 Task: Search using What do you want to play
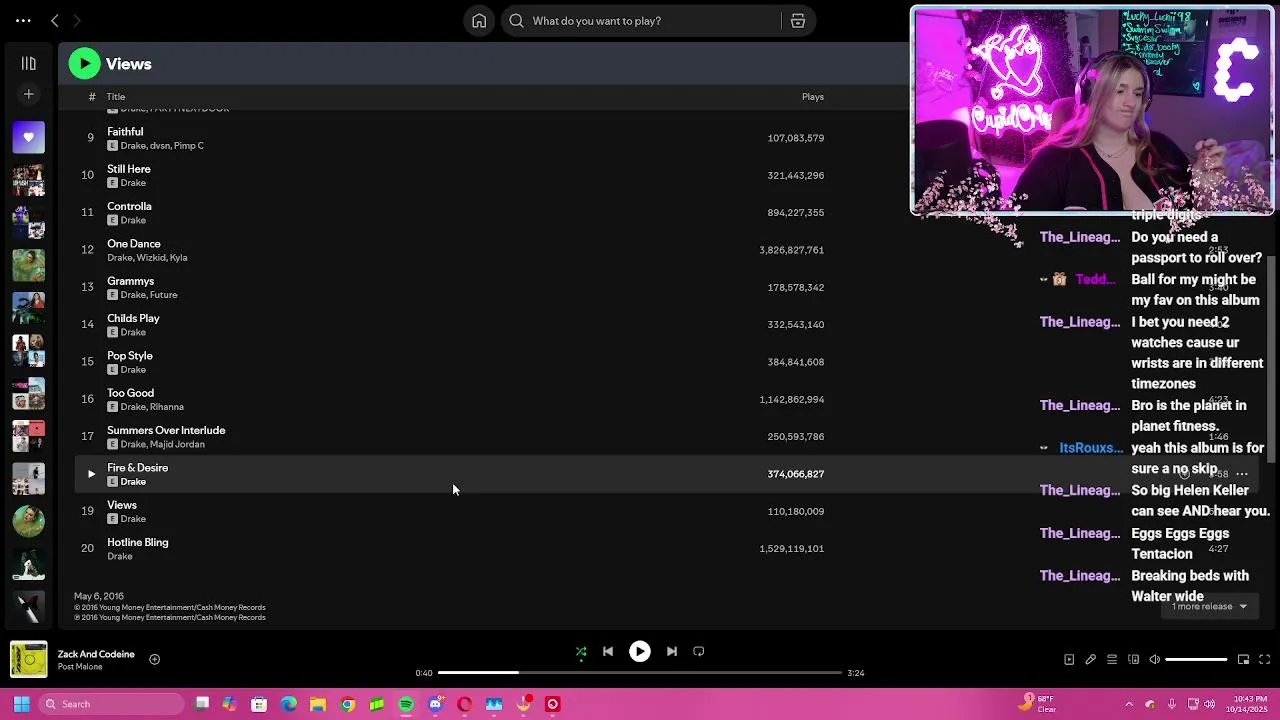pyautogui.click(x=640, y=20)
